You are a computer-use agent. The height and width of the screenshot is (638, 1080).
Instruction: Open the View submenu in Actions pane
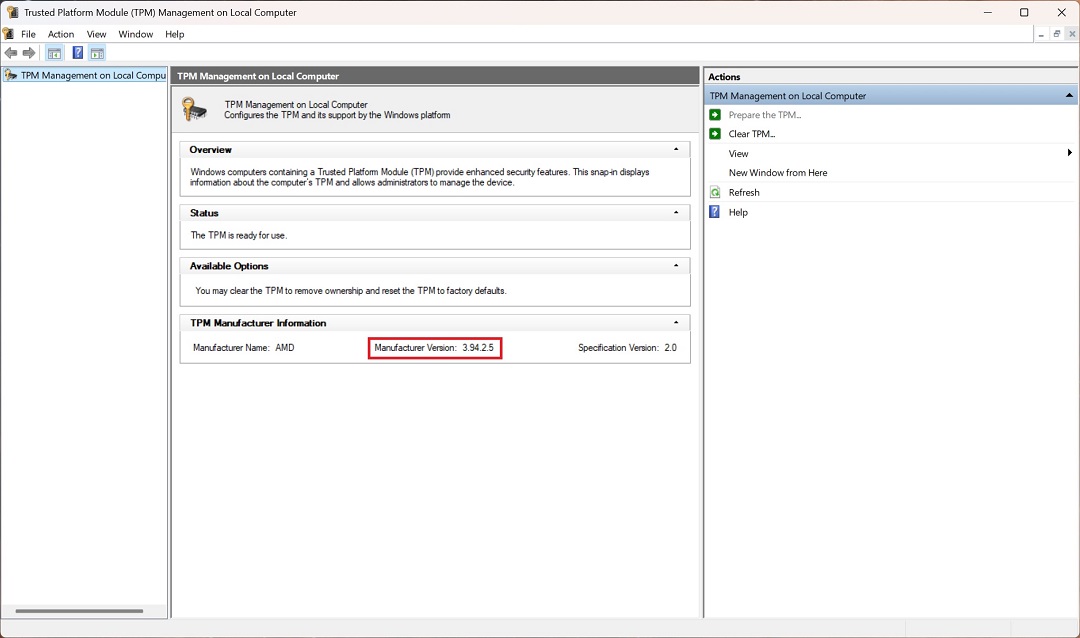739,154
